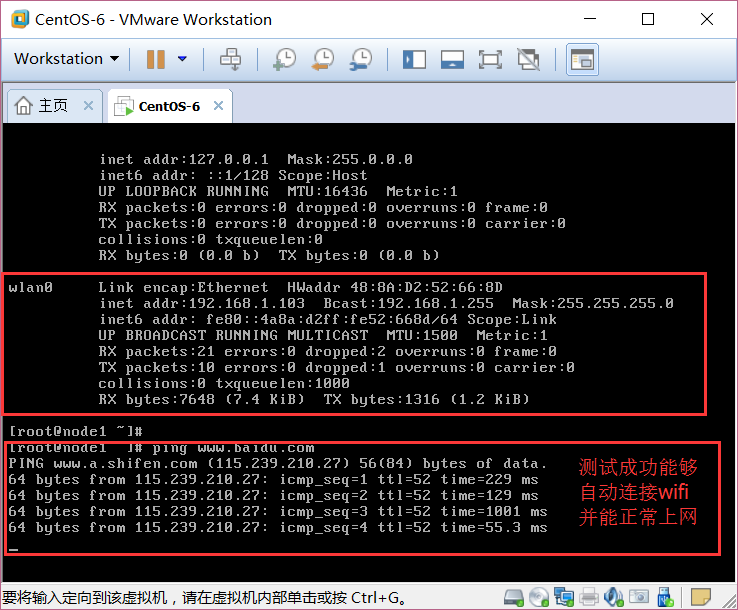Toggle the console view button
Viewport: 738px width, 610px height.
click(582, 60)
